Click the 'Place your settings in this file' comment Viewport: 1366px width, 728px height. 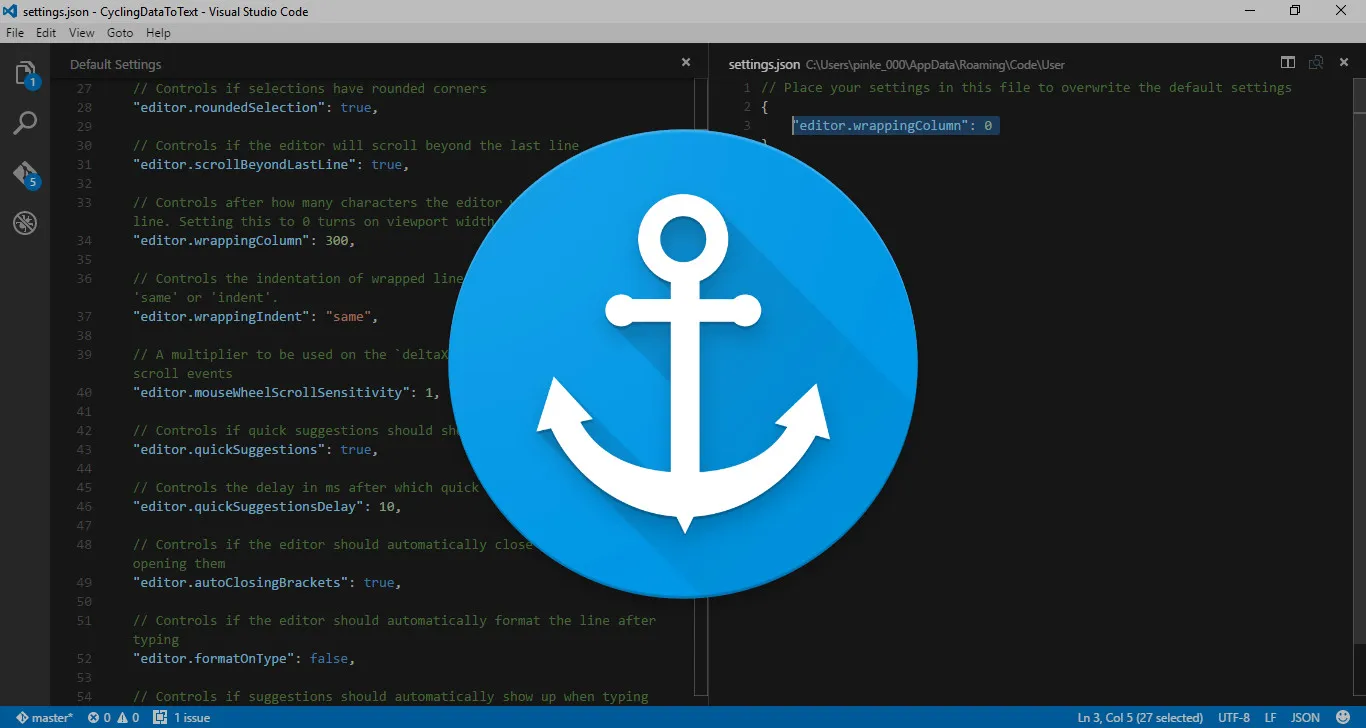point(1026,87)
